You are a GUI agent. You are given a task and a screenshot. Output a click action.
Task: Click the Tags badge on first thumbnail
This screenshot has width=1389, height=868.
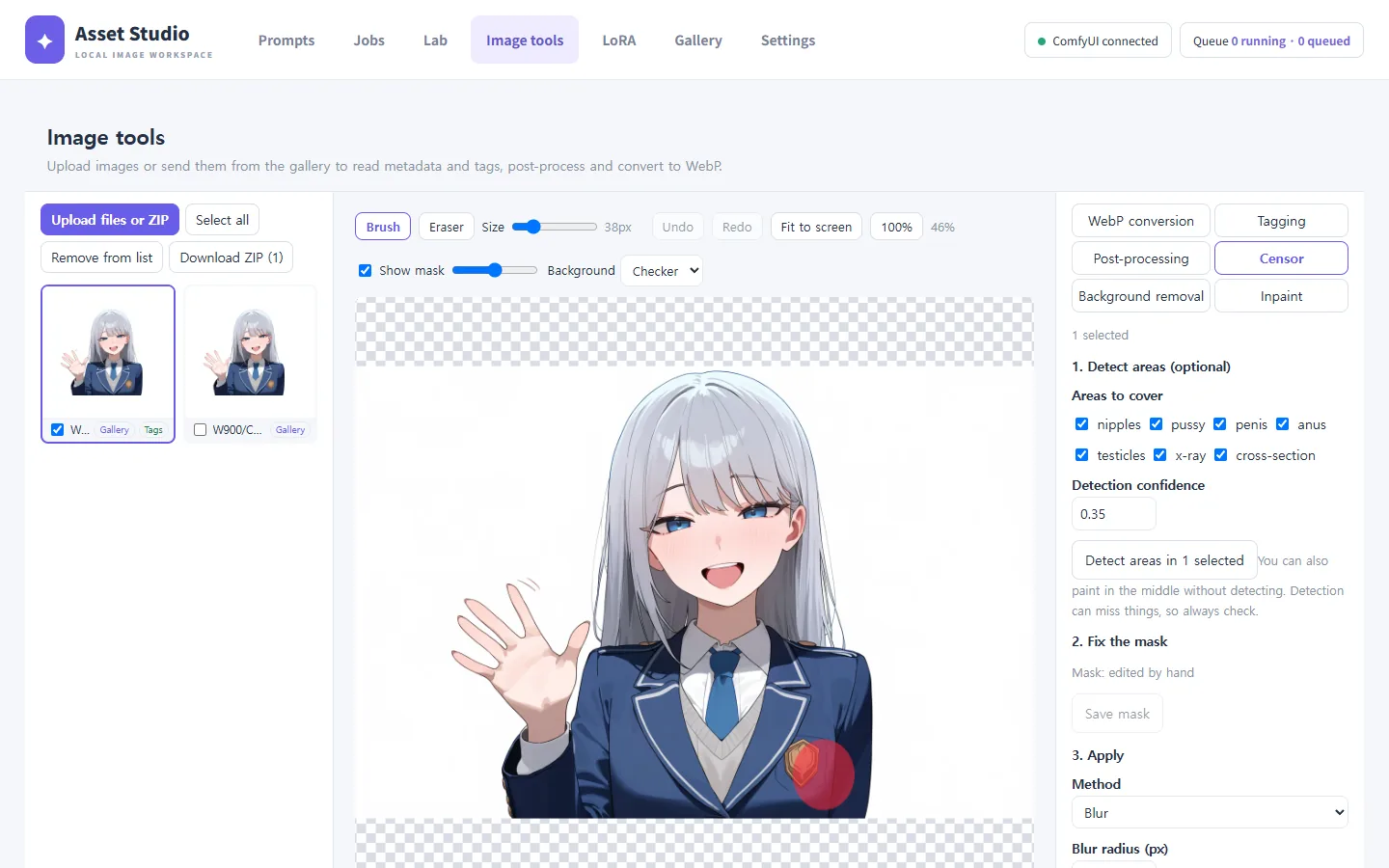pos(153,430)
